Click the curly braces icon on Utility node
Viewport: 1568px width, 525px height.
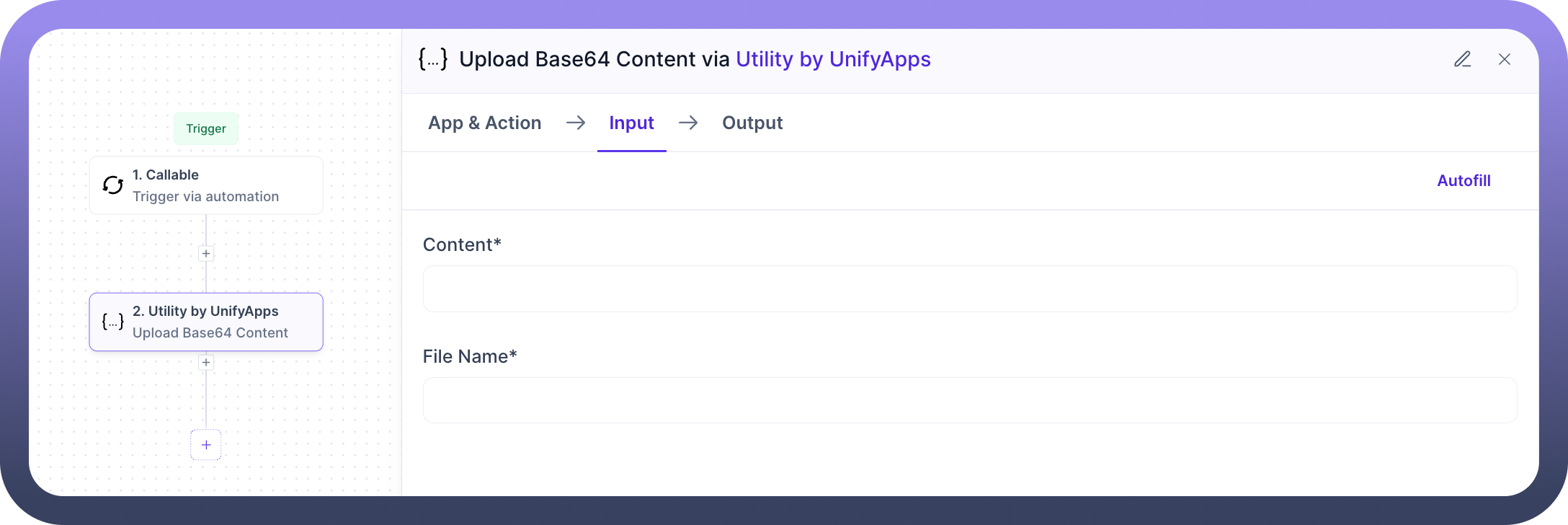click(x=113, y=322)
